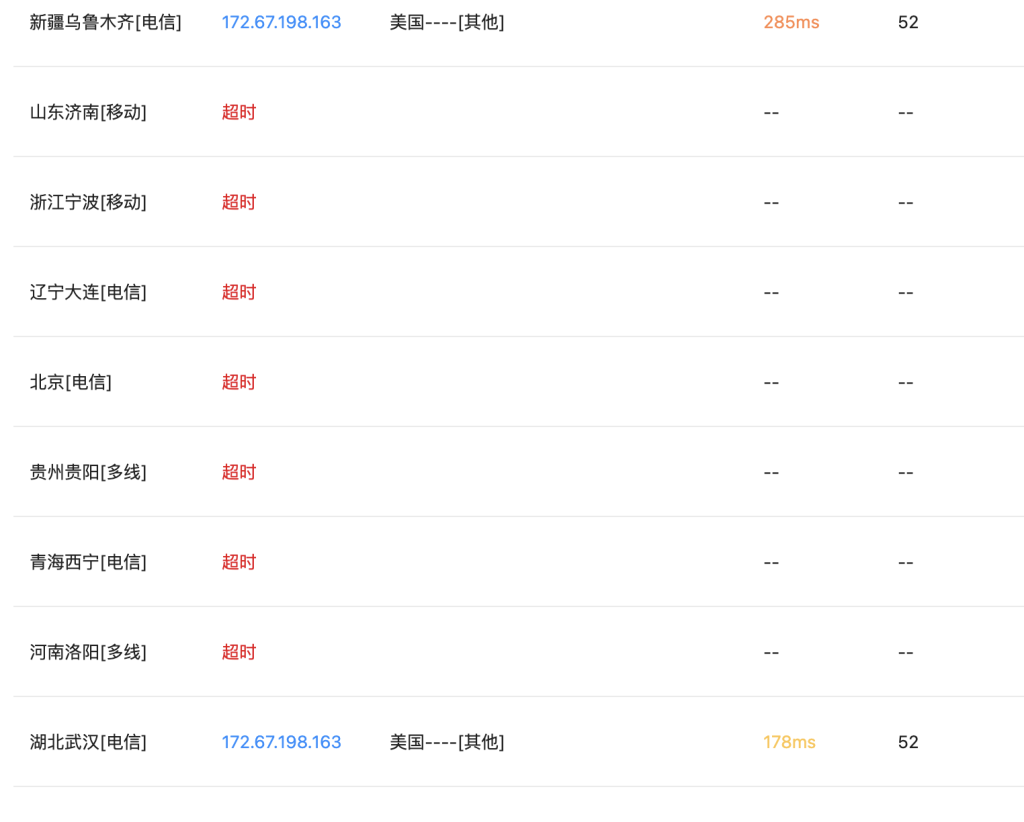
Task: Click the 贵州贵阳[多线] node name
Action: (x=88, y=472)
